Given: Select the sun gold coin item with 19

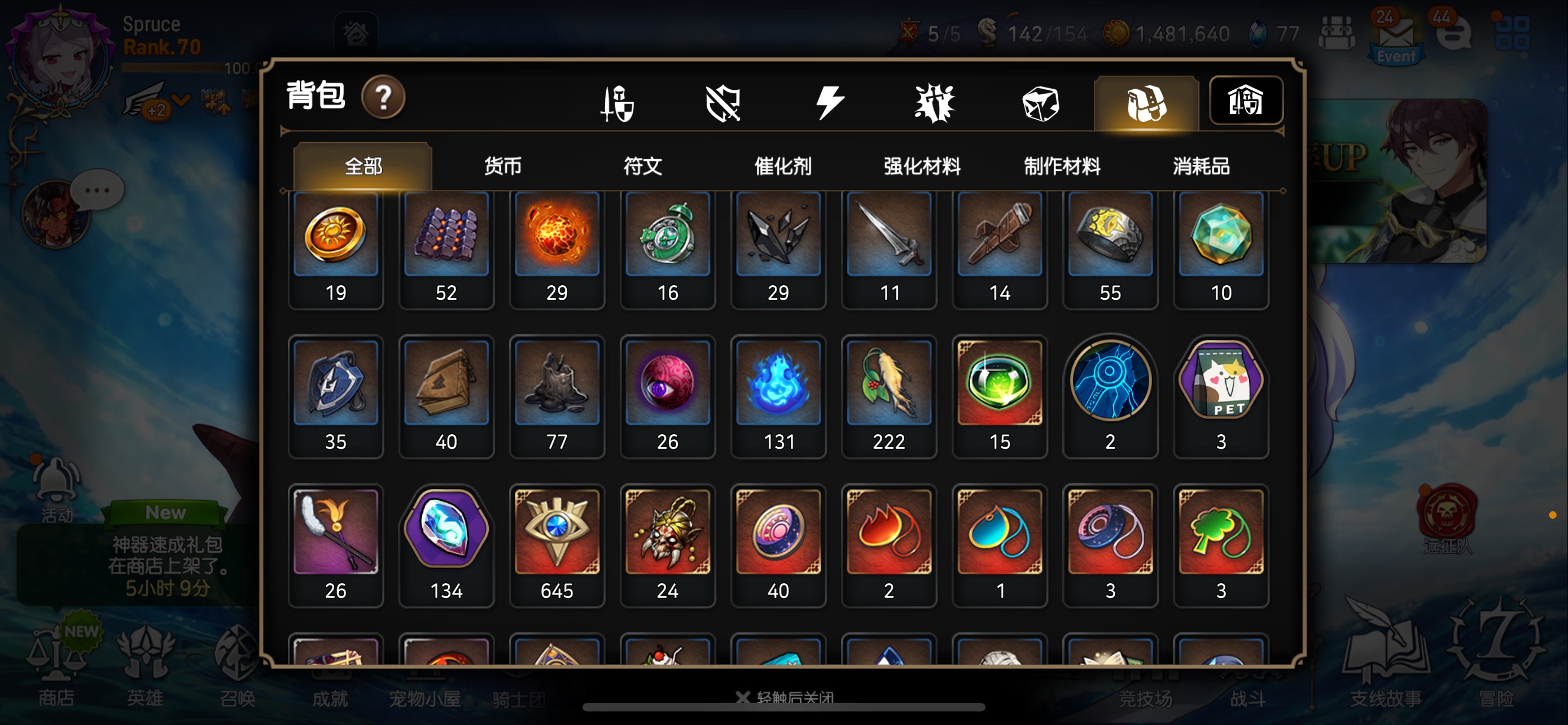Looking at the screenshot, I should click(x=335, y=250).
